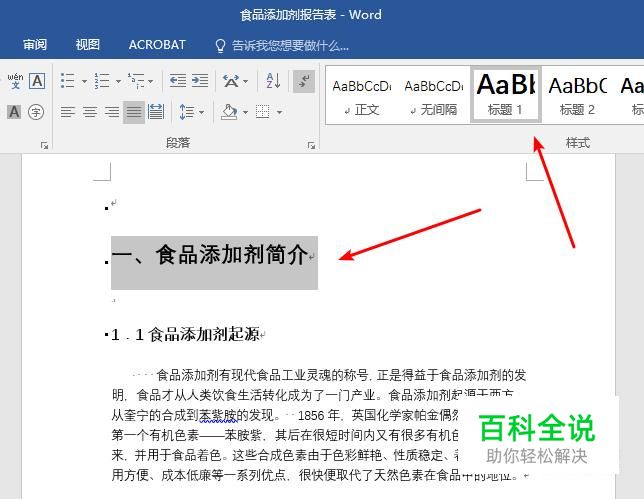Align text to the left
The image size is (644, 499).
[68, 112]
